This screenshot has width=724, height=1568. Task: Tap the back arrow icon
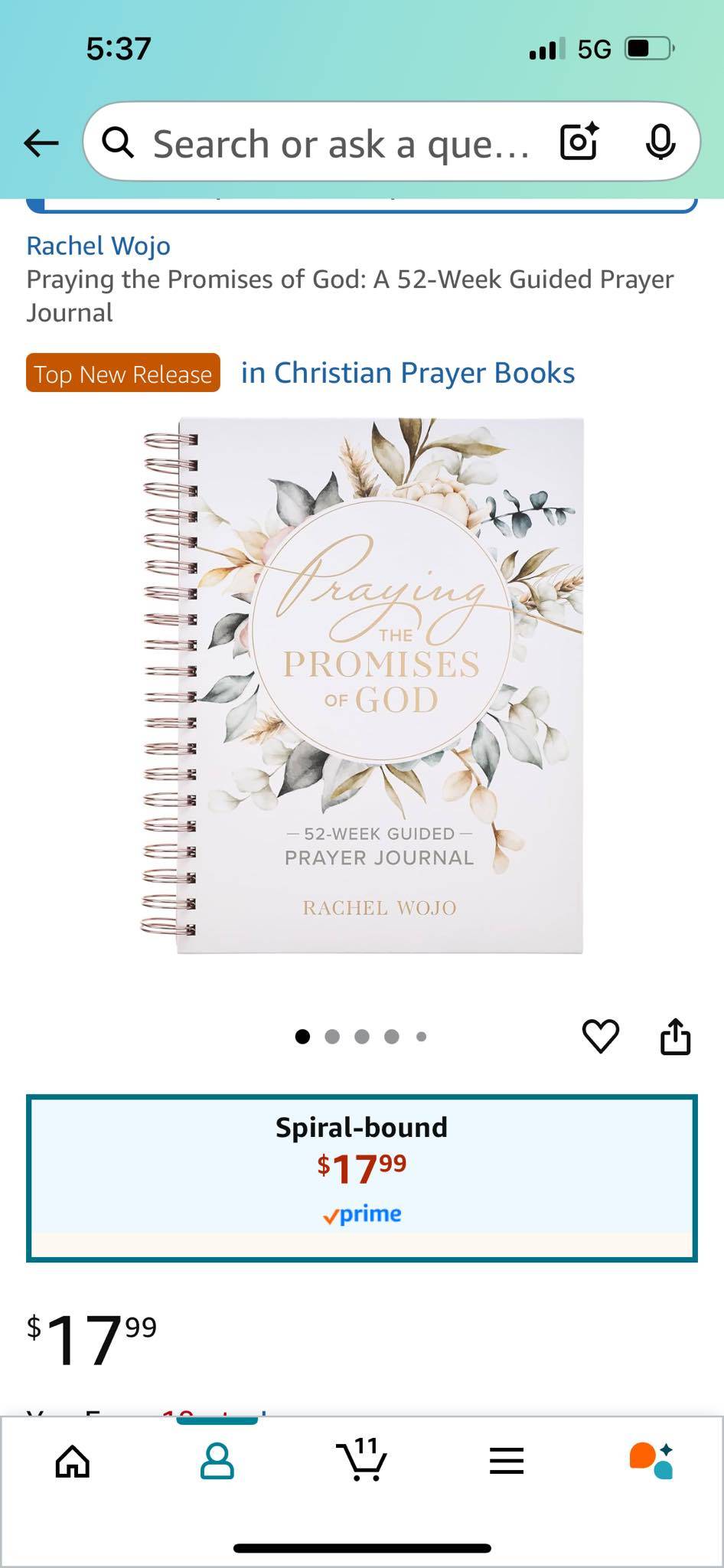[x=41, y=142]
